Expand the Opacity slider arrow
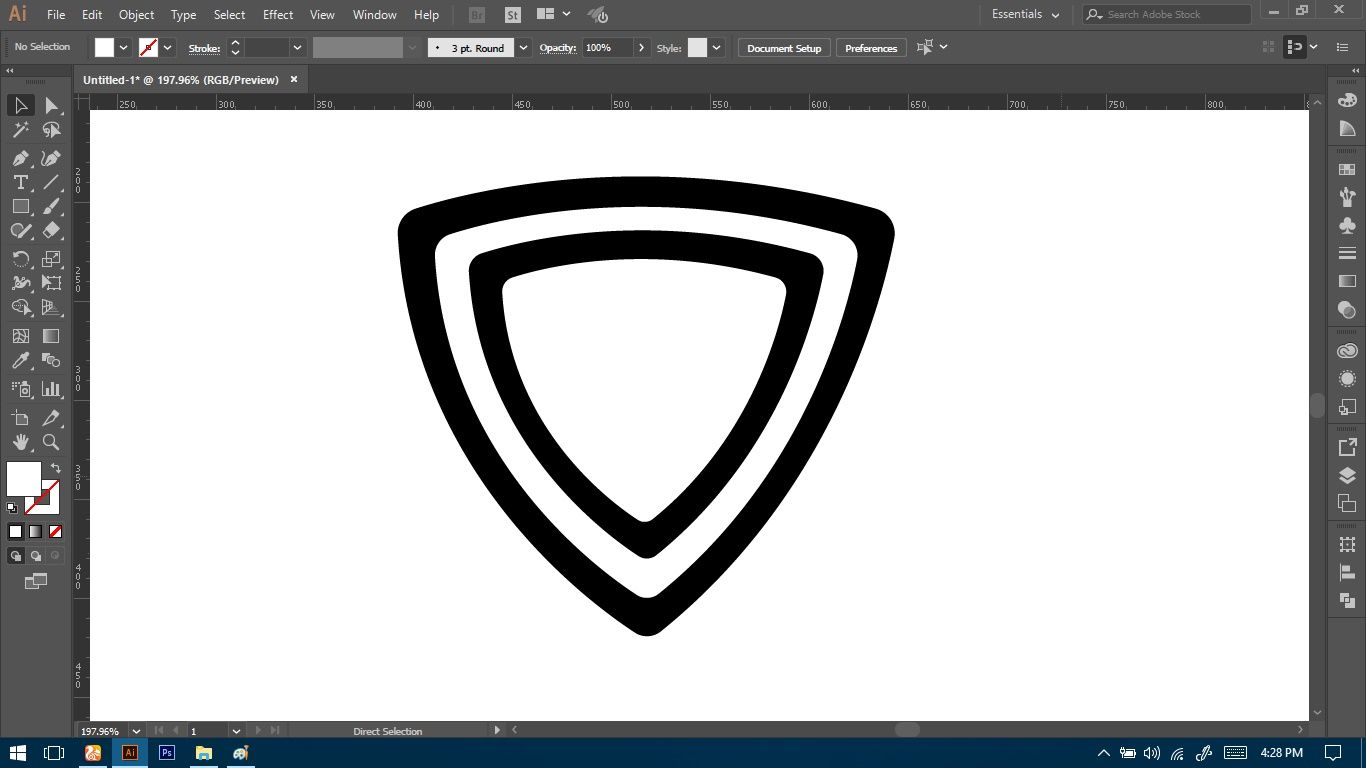 [642, 47]
